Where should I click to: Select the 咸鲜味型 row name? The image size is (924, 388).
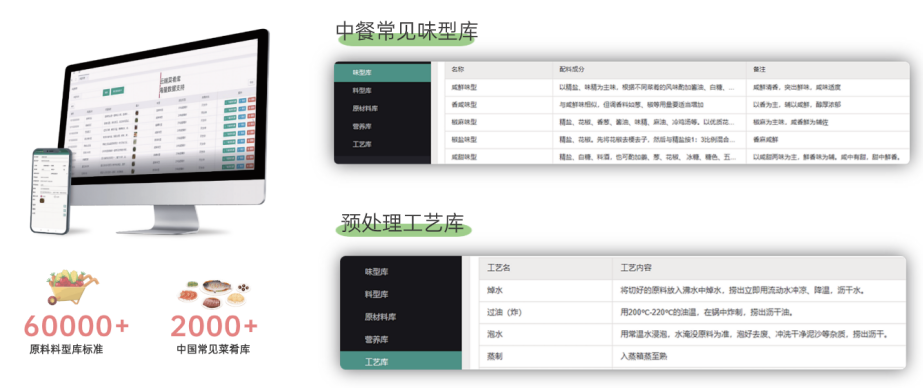tap(464, 87)
